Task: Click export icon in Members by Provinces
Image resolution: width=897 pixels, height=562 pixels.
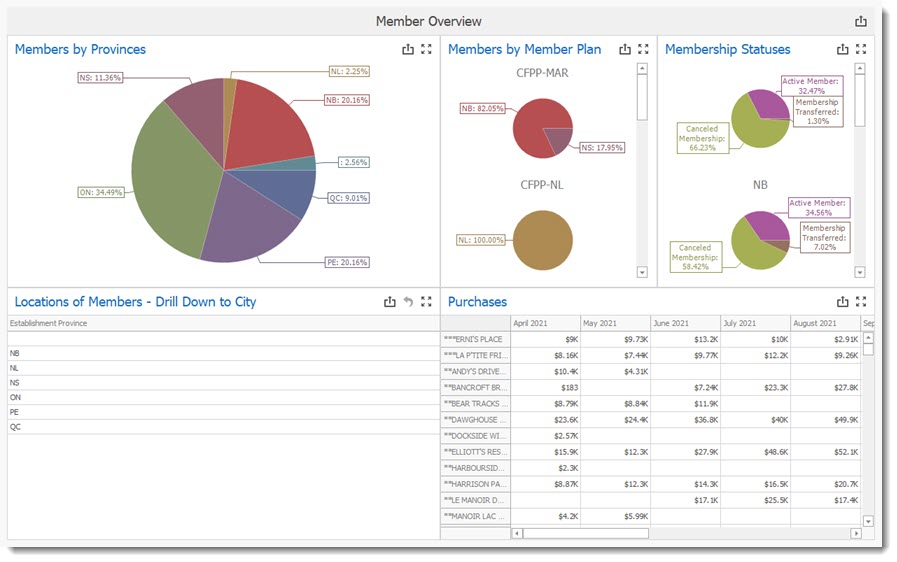Action: pos(407,49)
